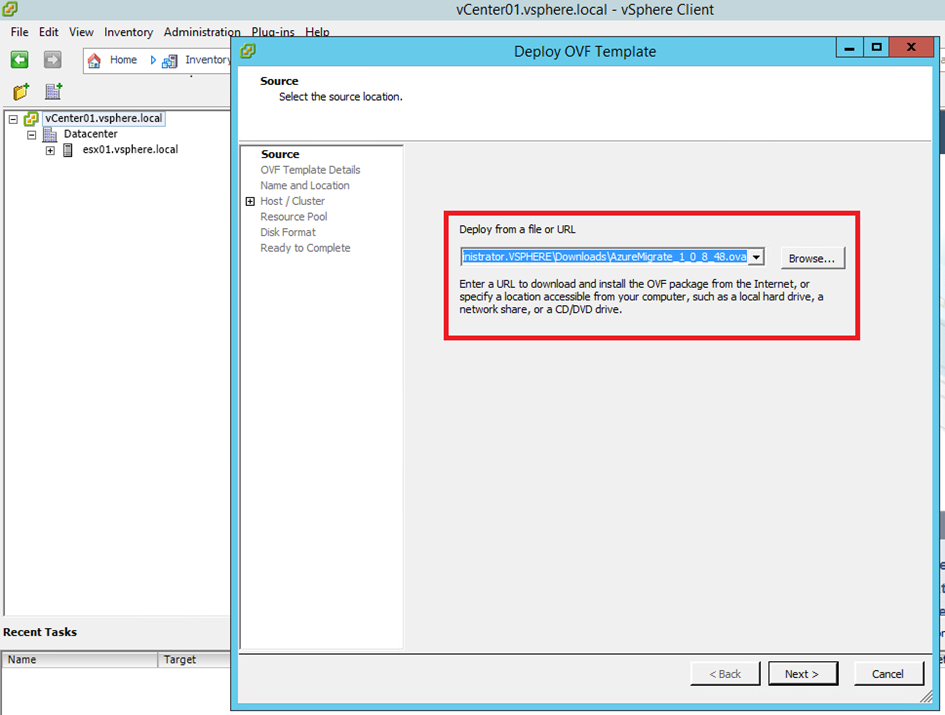
Task: Click the Next > button
Action: (802, 674)
